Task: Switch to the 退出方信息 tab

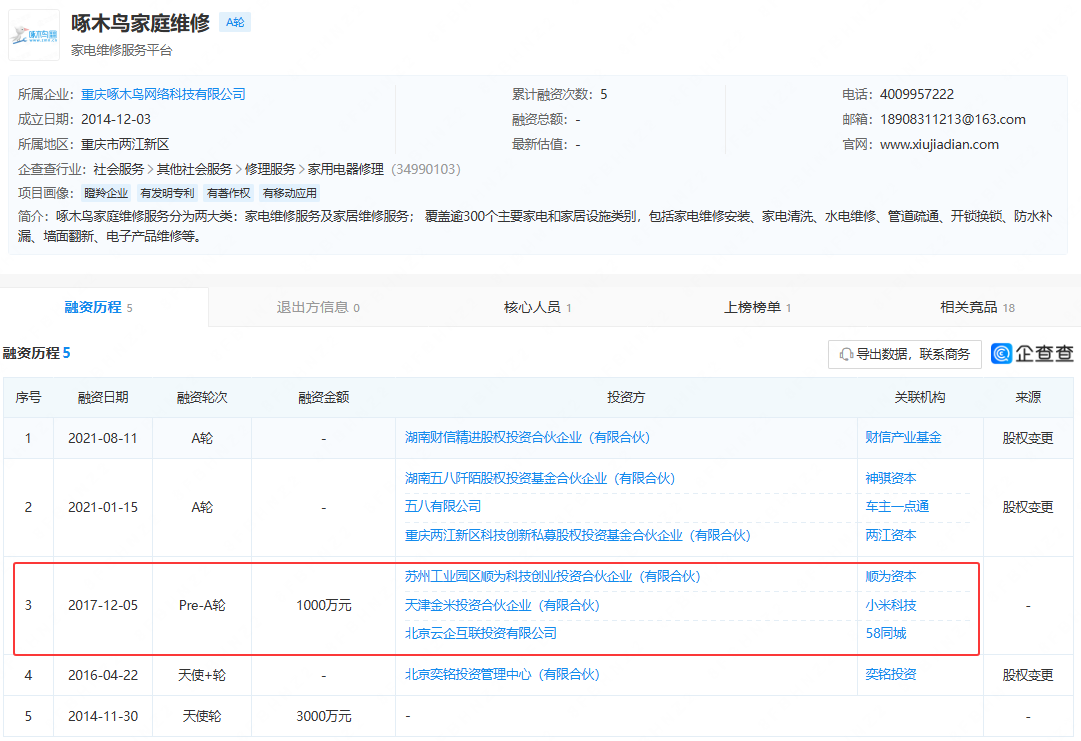Action: 318,307
